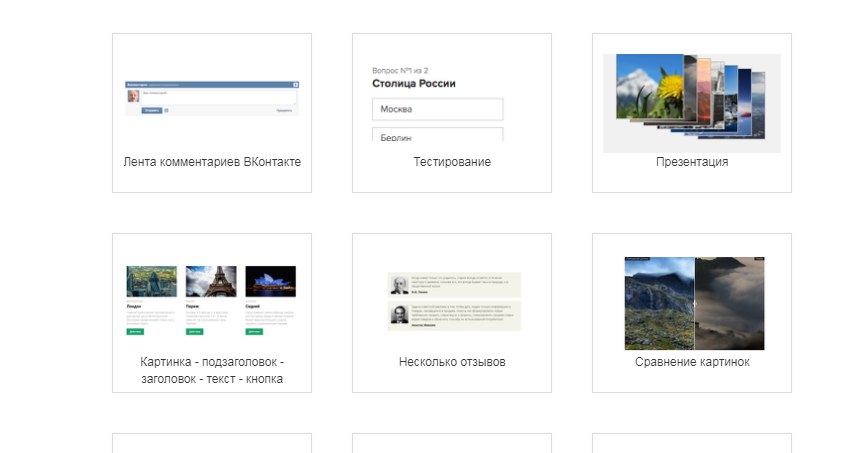The width and height of the screenshot is (848, 453).
Task: Click the dandelion photo in presentation preview
Action: point(650,86)
